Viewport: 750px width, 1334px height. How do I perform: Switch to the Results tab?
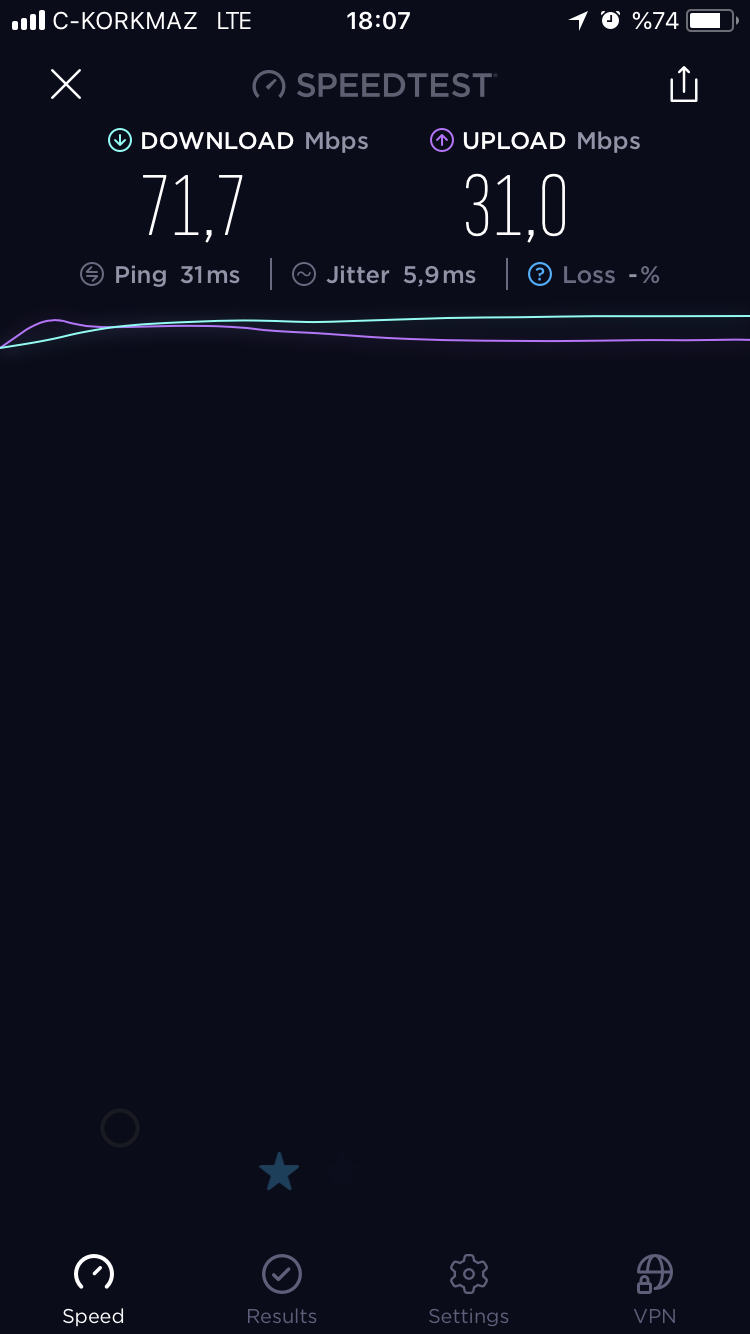tap(282, 1289)
